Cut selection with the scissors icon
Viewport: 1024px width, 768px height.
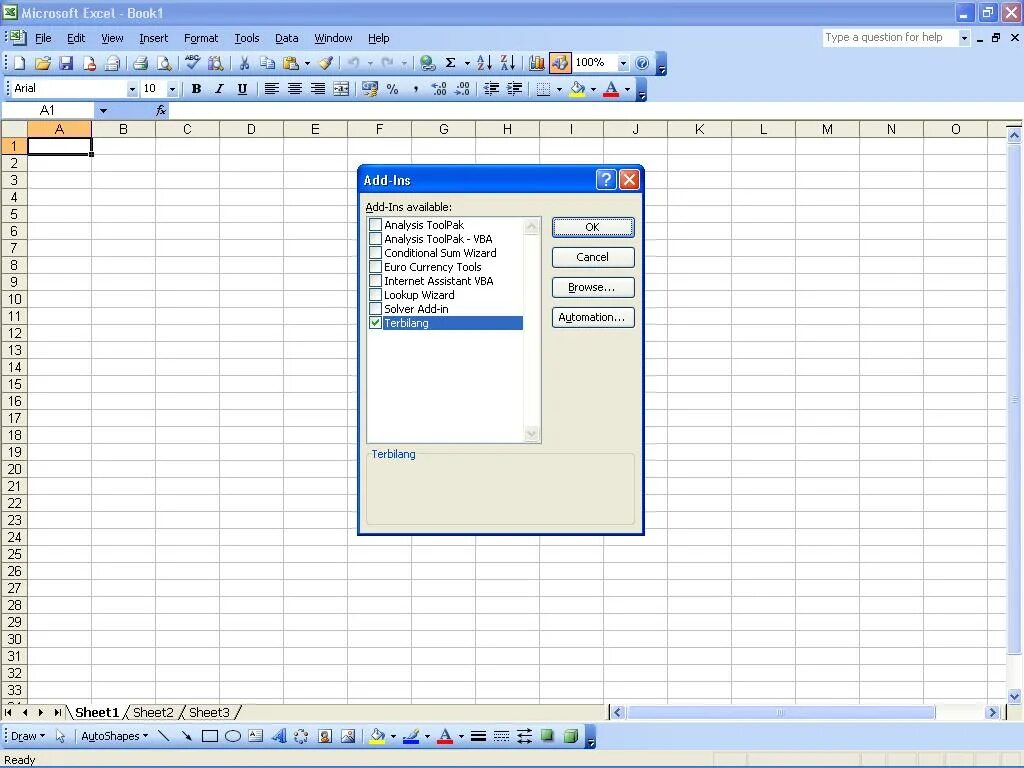244,63
